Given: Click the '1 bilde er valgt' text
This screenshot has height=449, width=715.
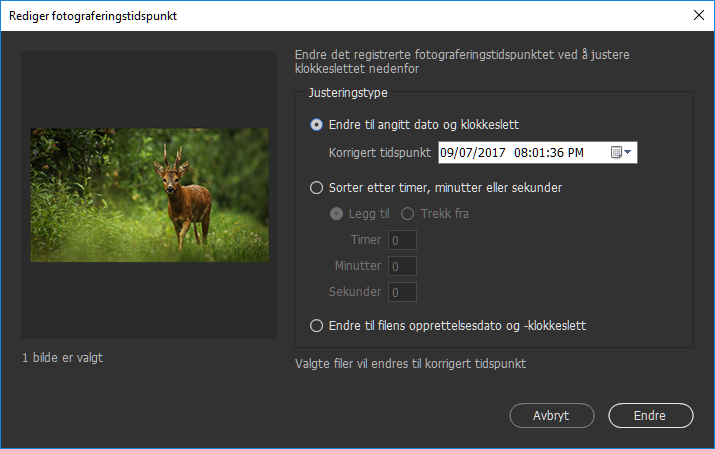Looking at the screenshot, I should (x=62, y=358).
